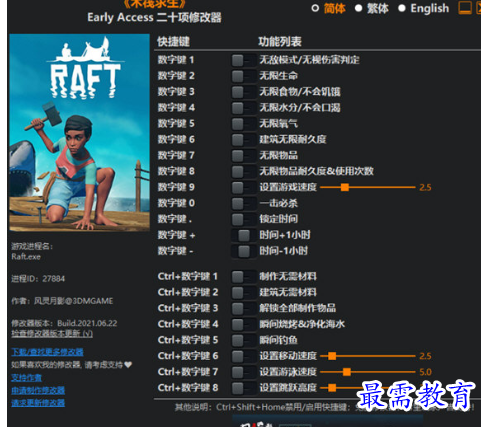Toggle 锁定时间 switch
The height and width of the screenshot is (427, 481).
[244, 219]
